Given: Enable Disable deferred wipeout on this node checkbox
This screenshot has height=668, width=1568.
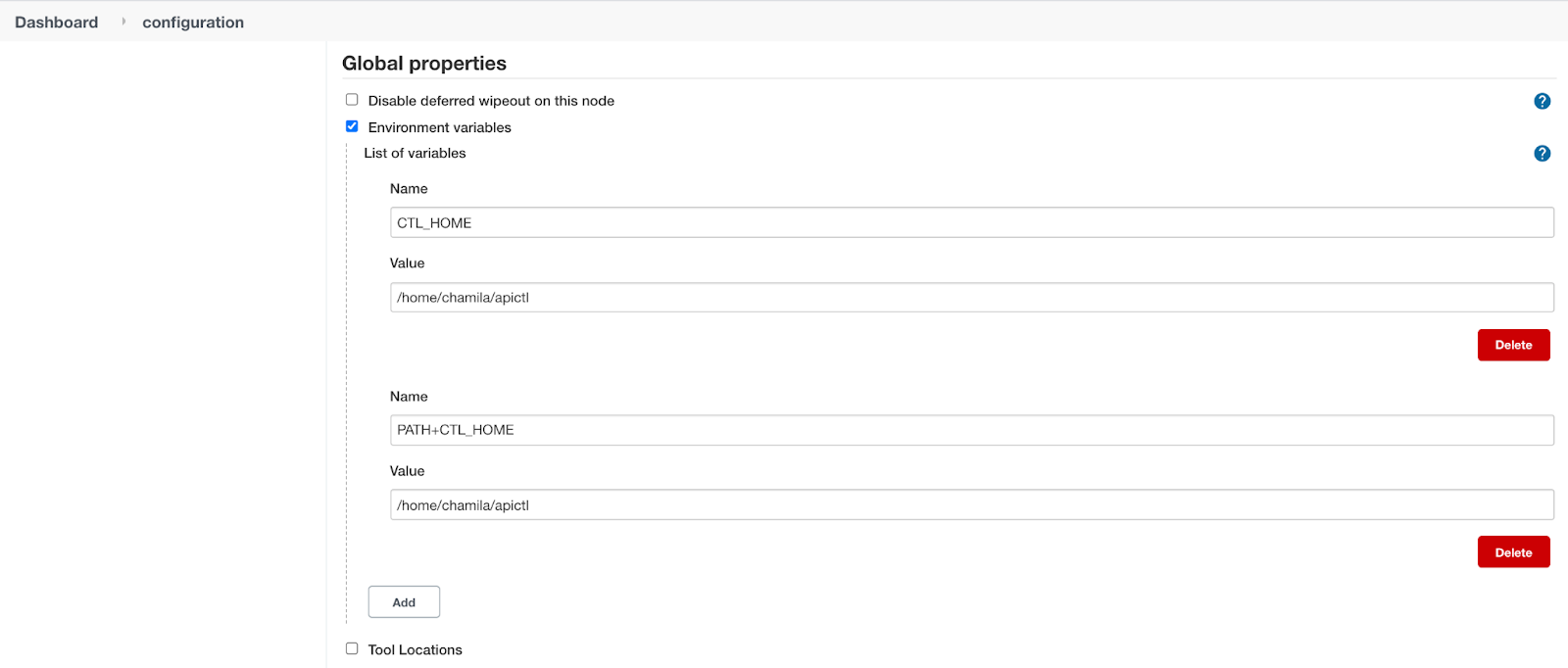Looking at the screenshot, I should click(x=352, y=100).
